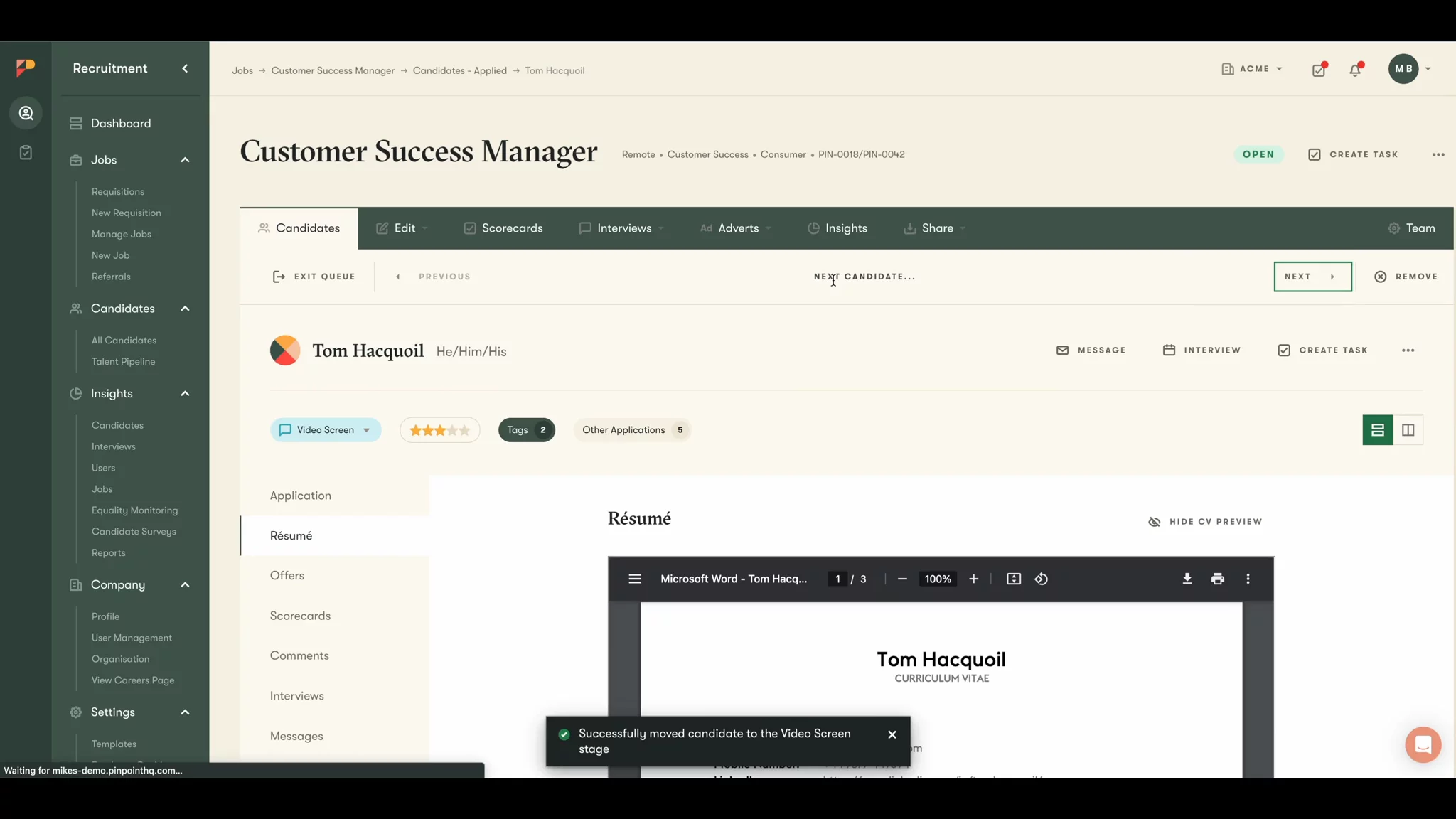Click the Talent Pipeline link

123,361
